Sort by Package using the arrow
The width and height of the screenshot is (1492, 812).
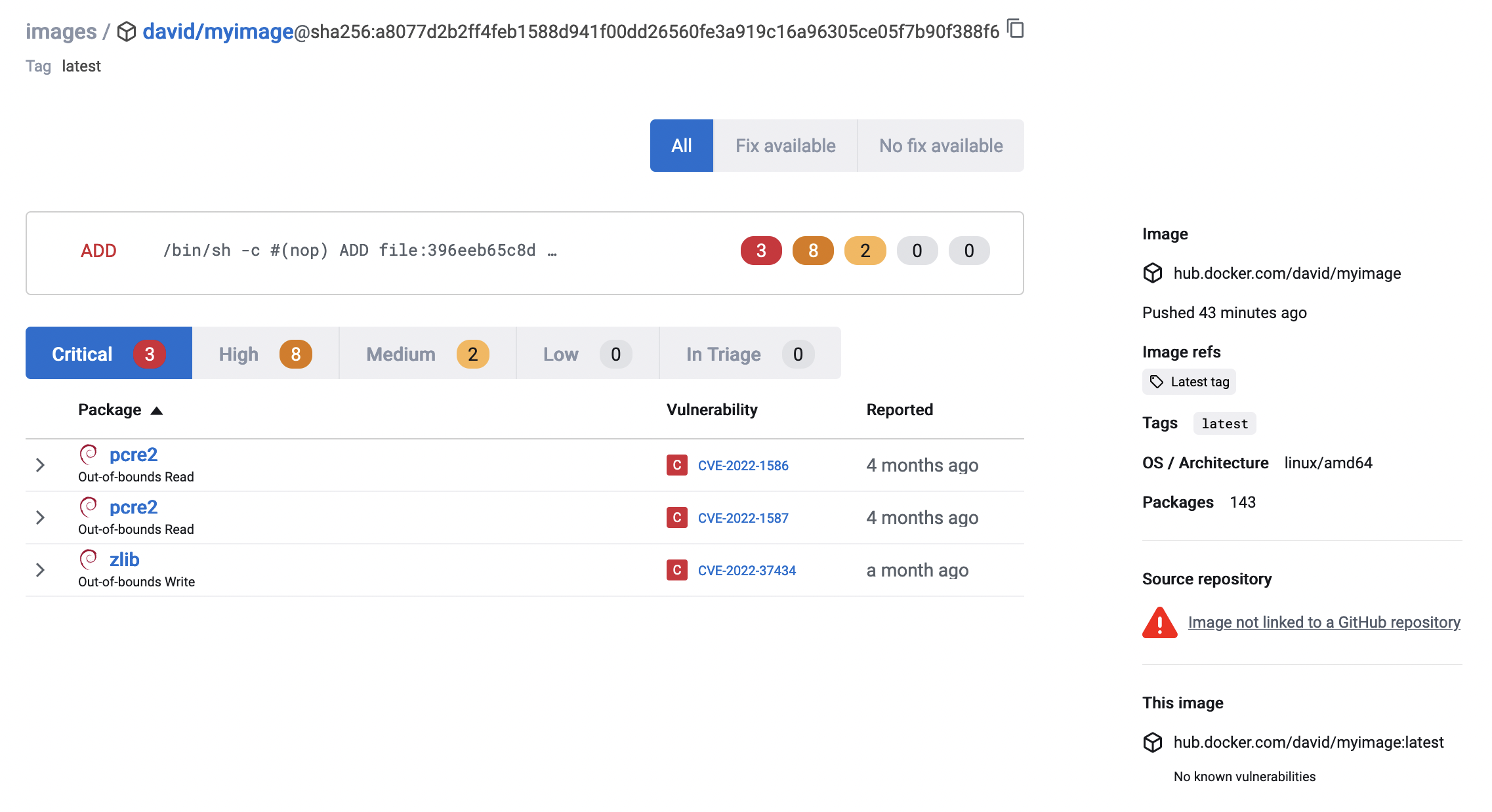coord(156,411)
